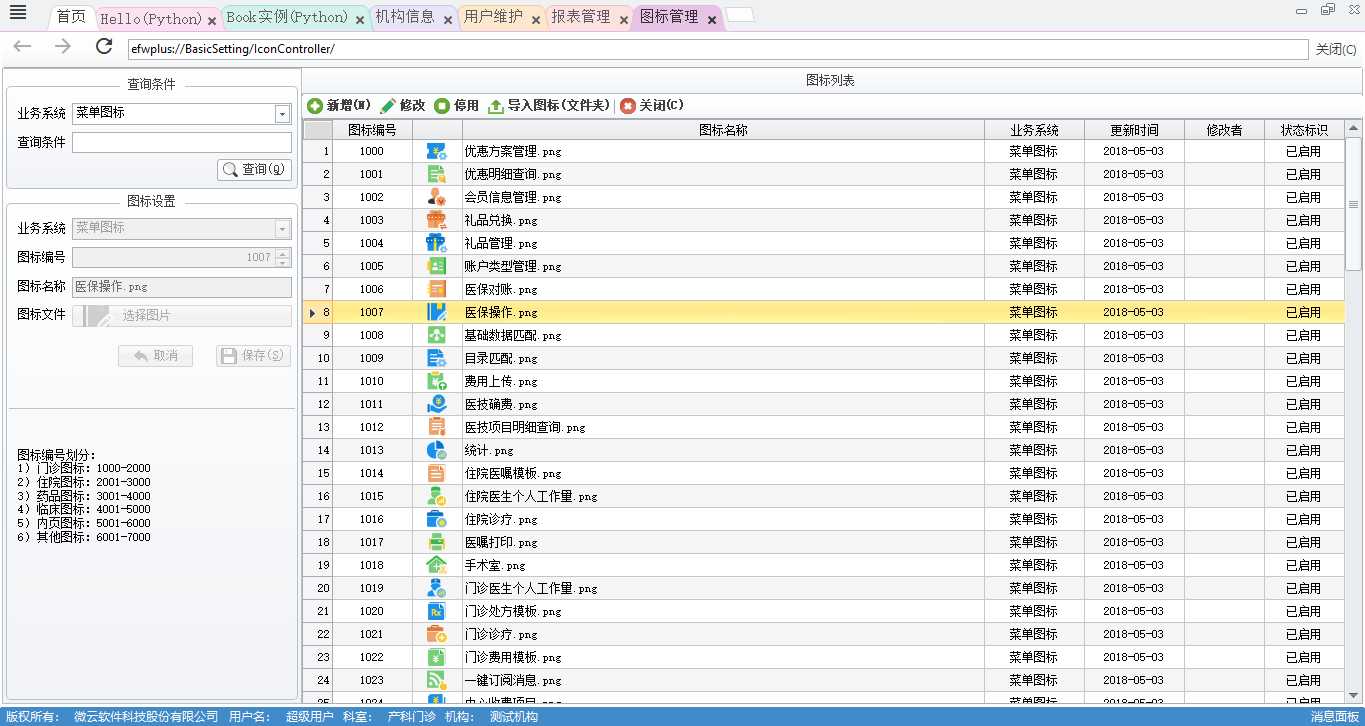The height and width of the screenshot is (726, 1365).
Task: Sort by 图标名称 column header
Action: click(722, 130)
